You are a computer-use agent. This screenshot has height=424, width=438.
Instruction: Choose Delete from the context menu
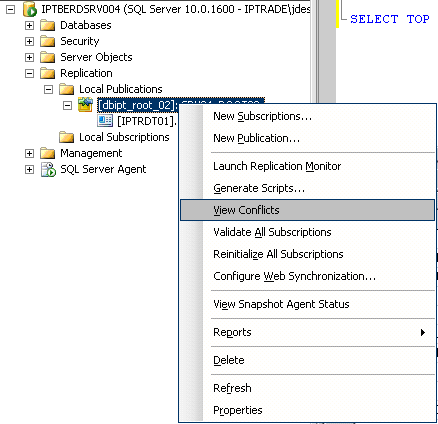point(307,360)
